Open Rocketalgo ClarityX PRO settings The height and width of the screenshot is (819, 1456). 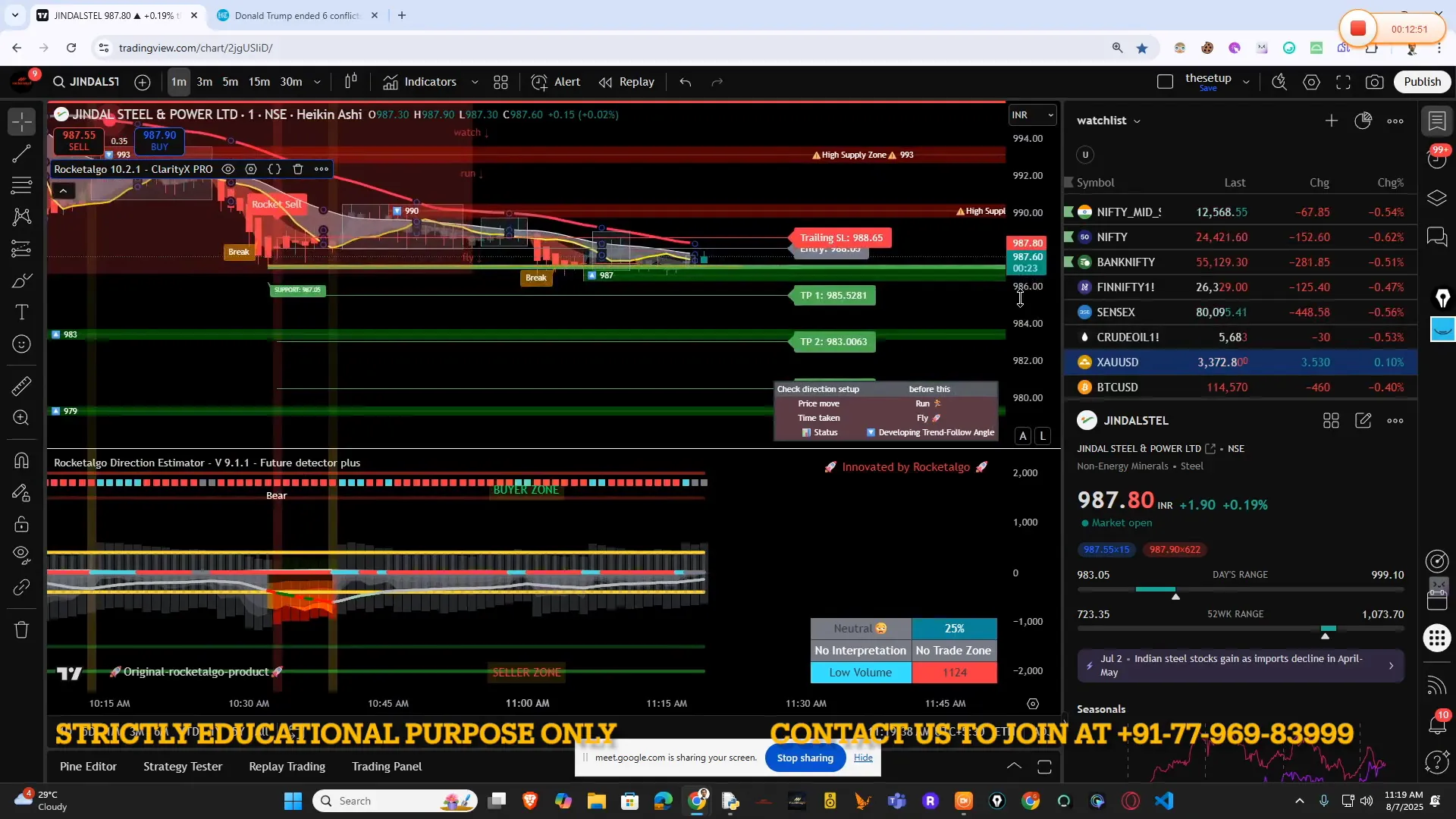[251, 169]
